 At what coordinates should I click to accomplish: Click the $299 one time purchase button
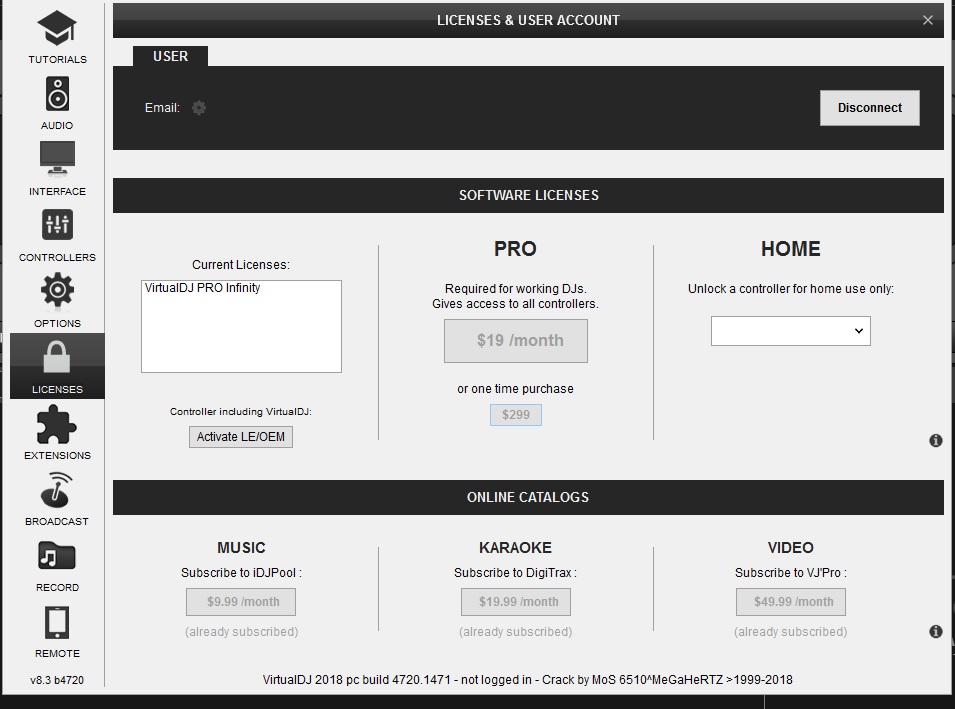coord(516,415)
